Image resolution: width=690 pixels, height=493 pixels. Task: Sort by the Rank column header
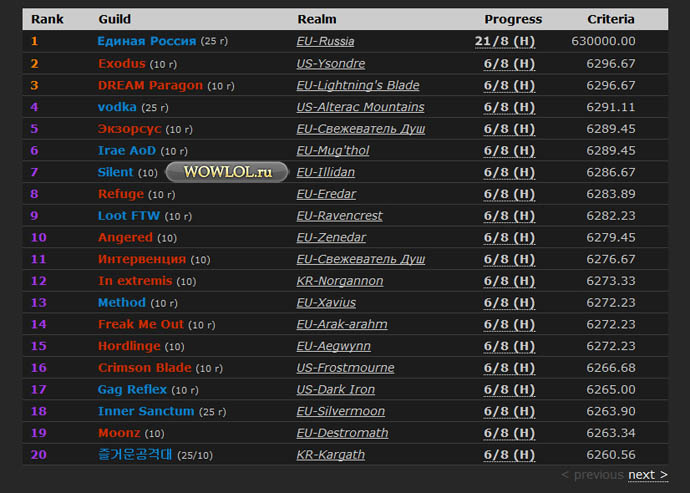point(47,19)
